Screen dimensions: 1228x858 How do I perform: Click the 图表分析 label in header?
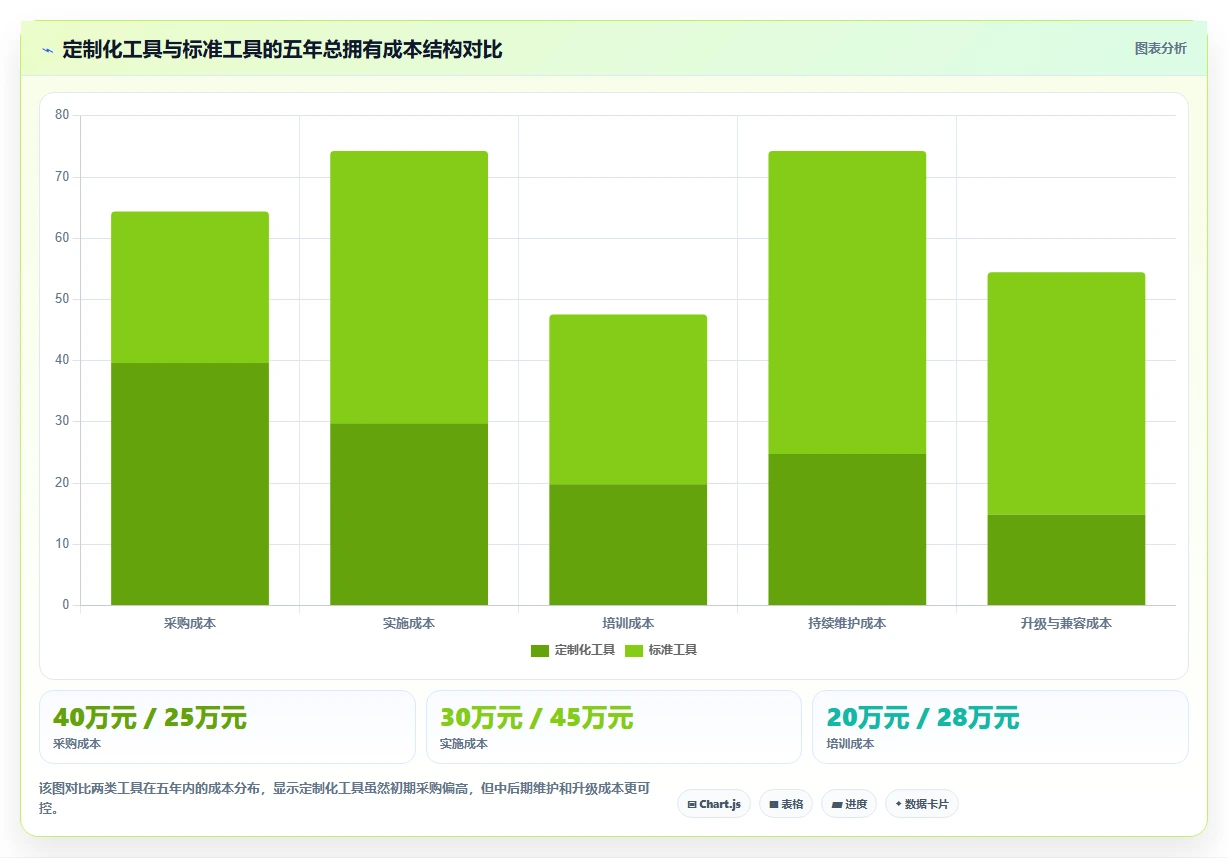[1160, 48]
